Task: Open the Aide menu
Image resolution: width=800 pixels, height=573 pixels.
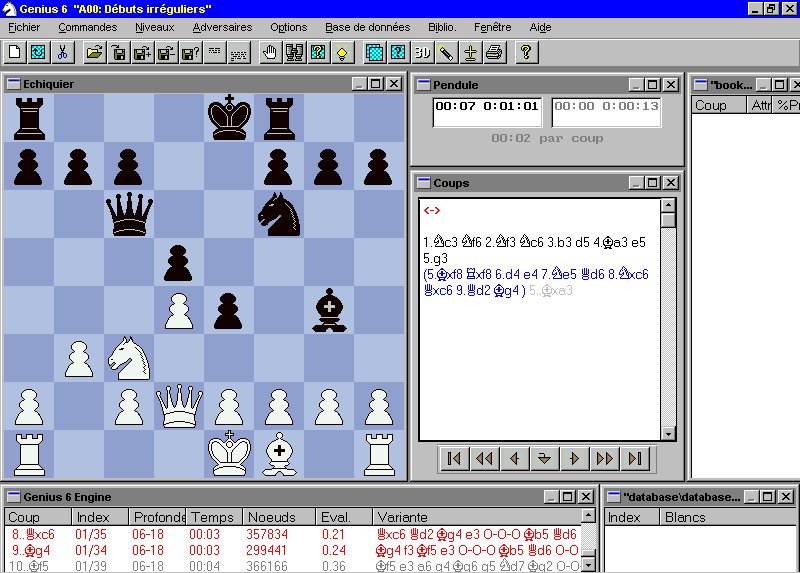Action: click(540, 27)
